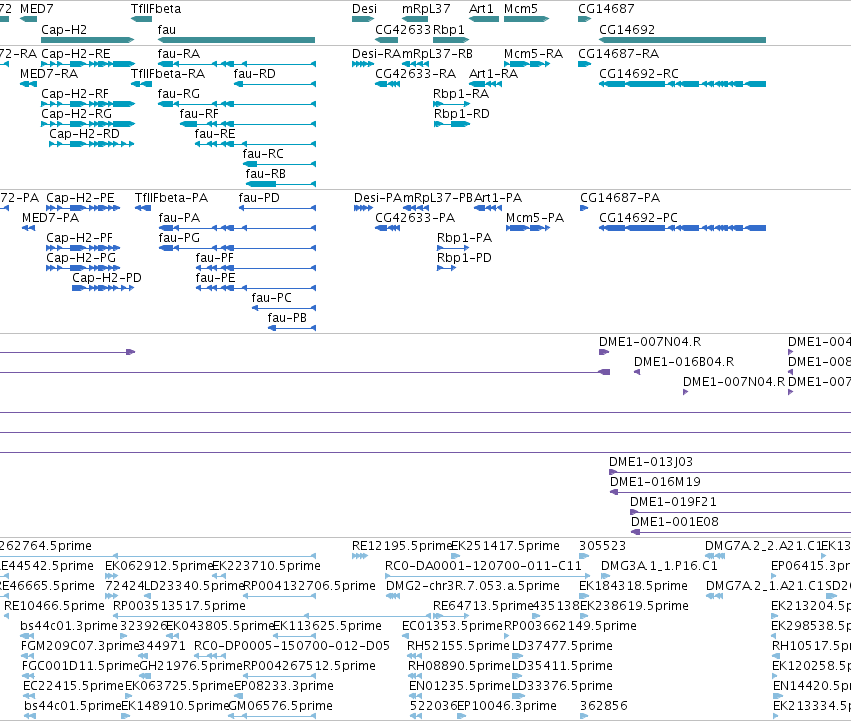Image resolution: width=851 pixels, height=721 pixels.
Task: Click the CG42633 gene glyph
Action: (386, 40)
